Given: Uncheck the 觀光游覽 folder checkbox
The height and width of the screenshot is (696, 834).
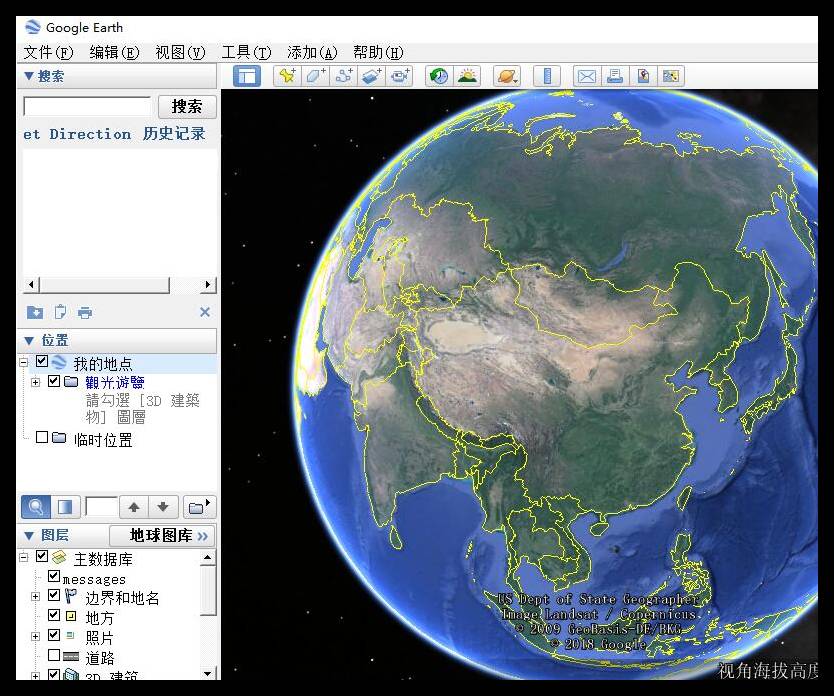Looking at the screenshot, I should [x=54, y=381].
